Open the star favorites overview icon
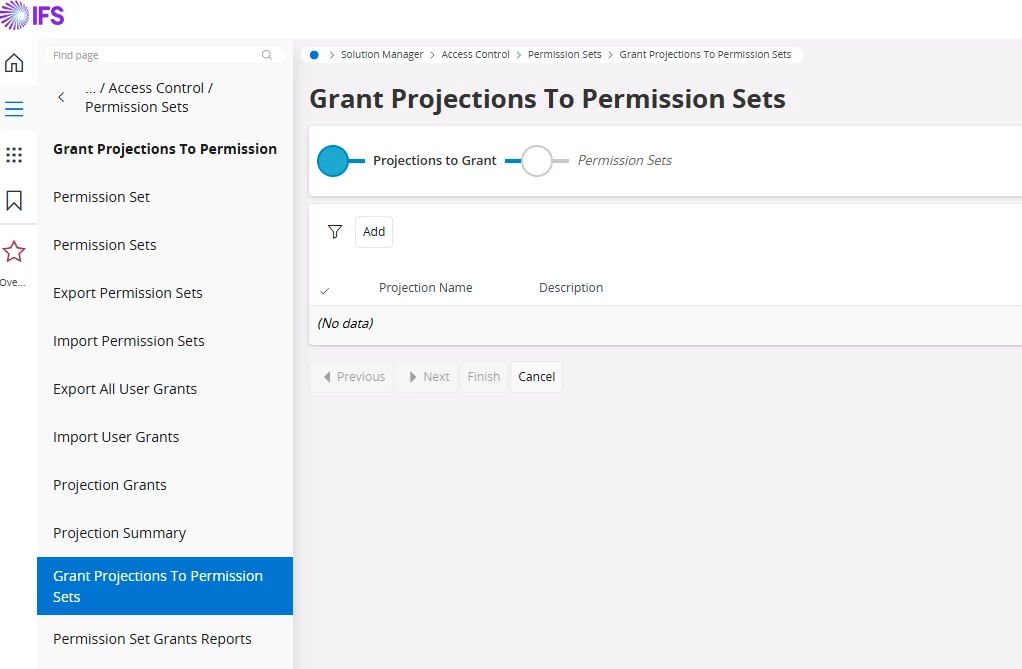The height and width of the screenshot is (669, 1022). [x=14, y=252]
